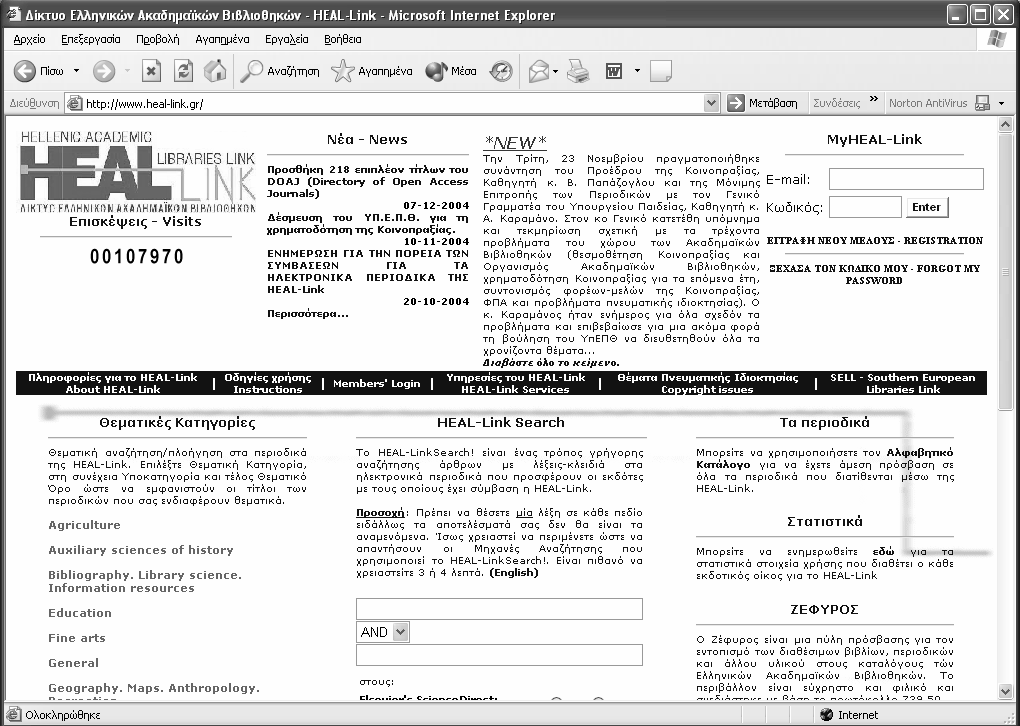1020x726 pixels.
Task: Open the Αγαπημένα menu in the menu bar
Action: point(222,39)
